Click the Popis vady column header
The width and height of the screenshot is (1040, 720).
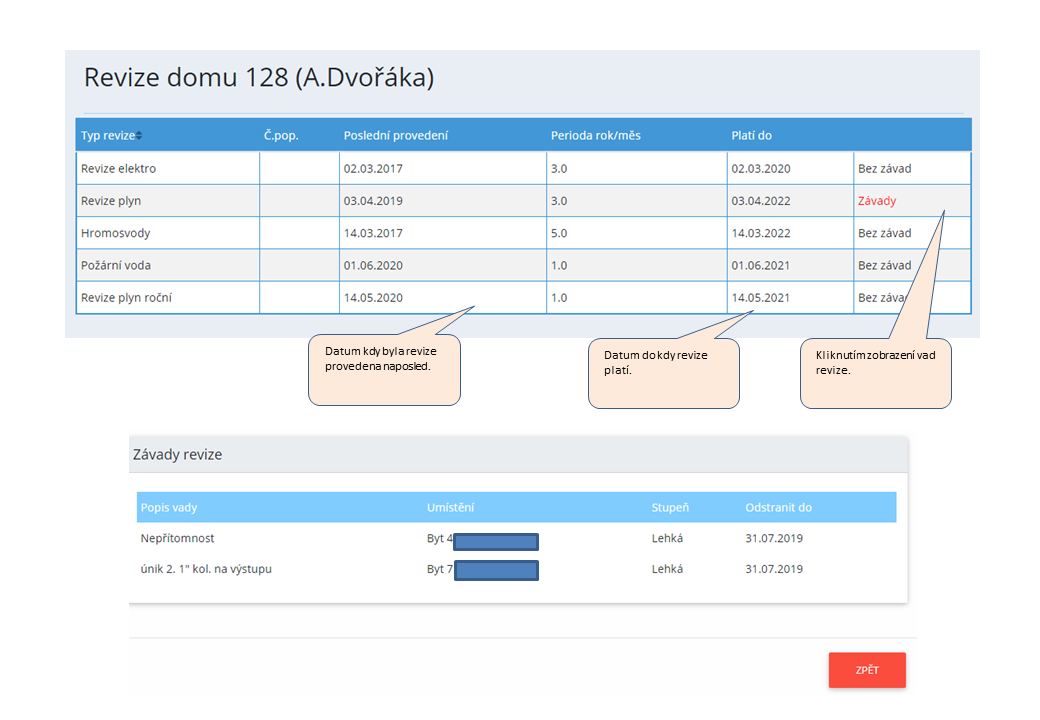coord(170,507)
